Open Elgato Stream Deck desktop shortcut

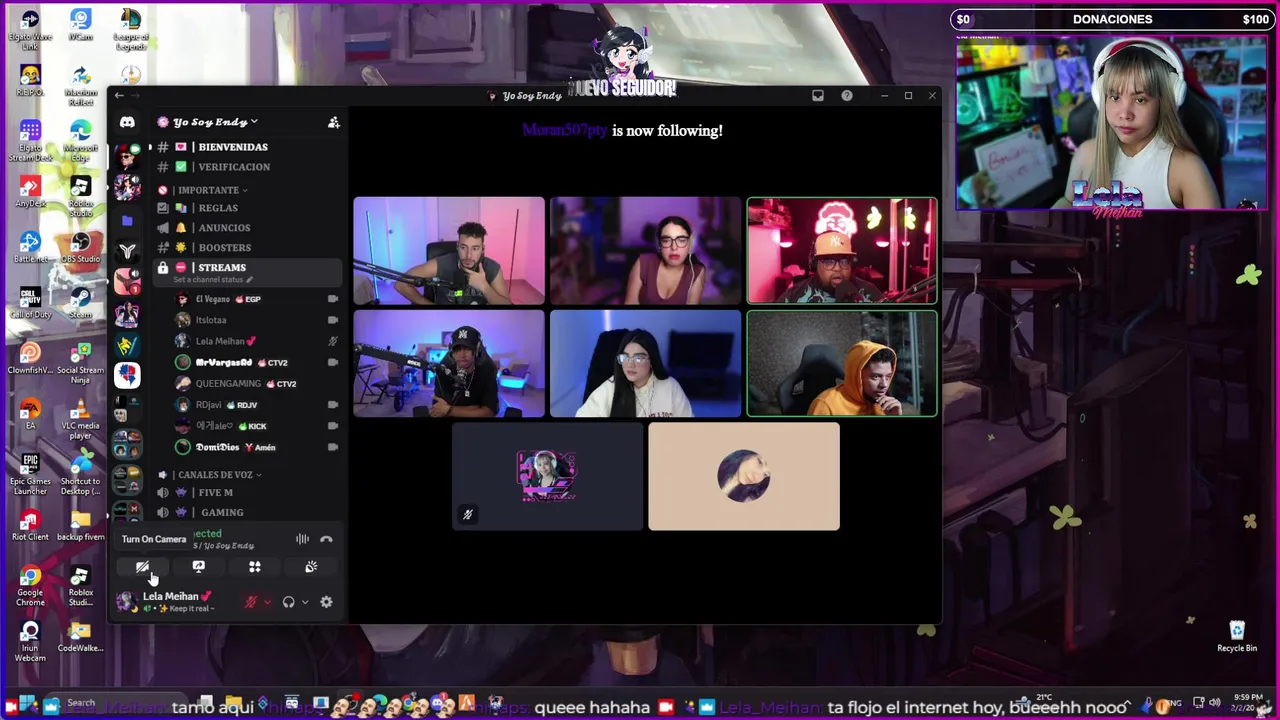pyautogui.click(x=30, y=142)
